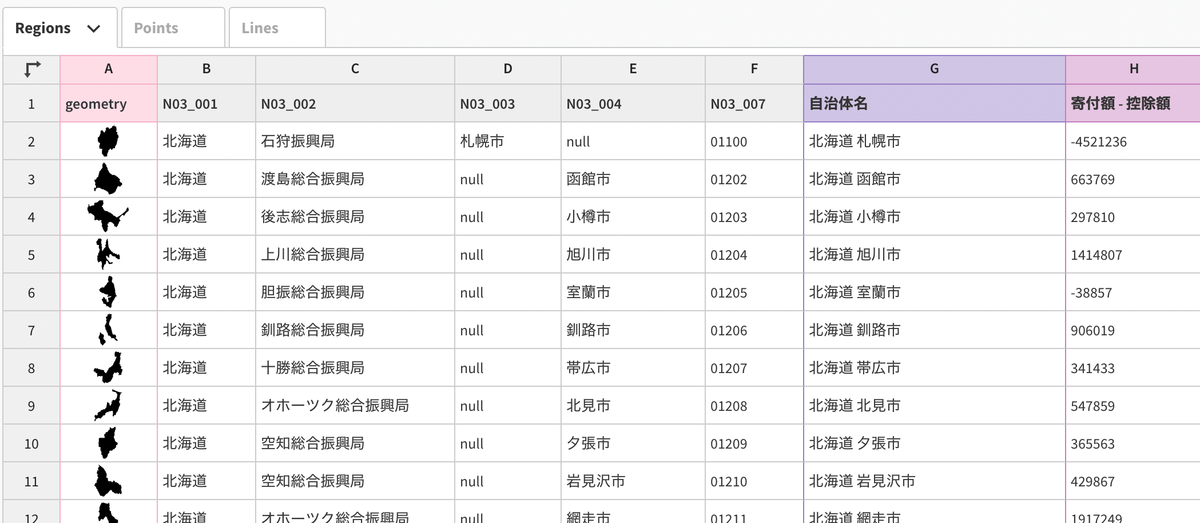Select column E header
This screenshot has width=1200, height=523.
pos(633,69)
